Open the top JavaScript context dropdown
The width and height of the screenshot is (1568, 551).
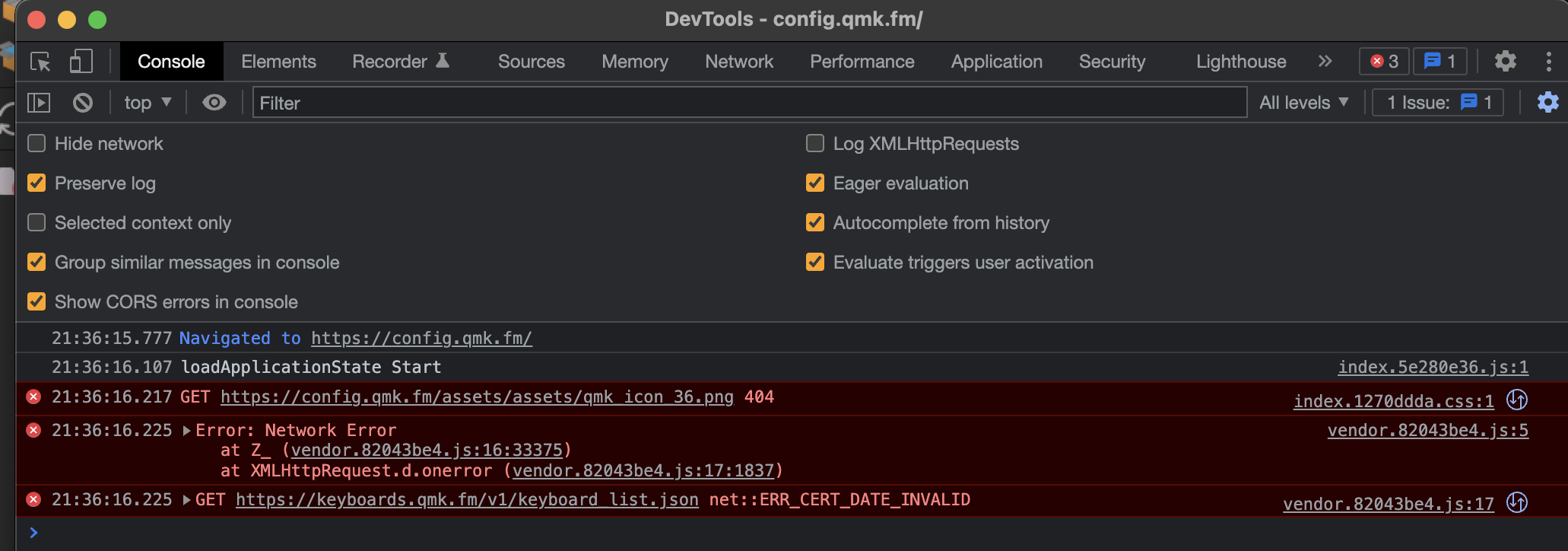pos(148,103)
